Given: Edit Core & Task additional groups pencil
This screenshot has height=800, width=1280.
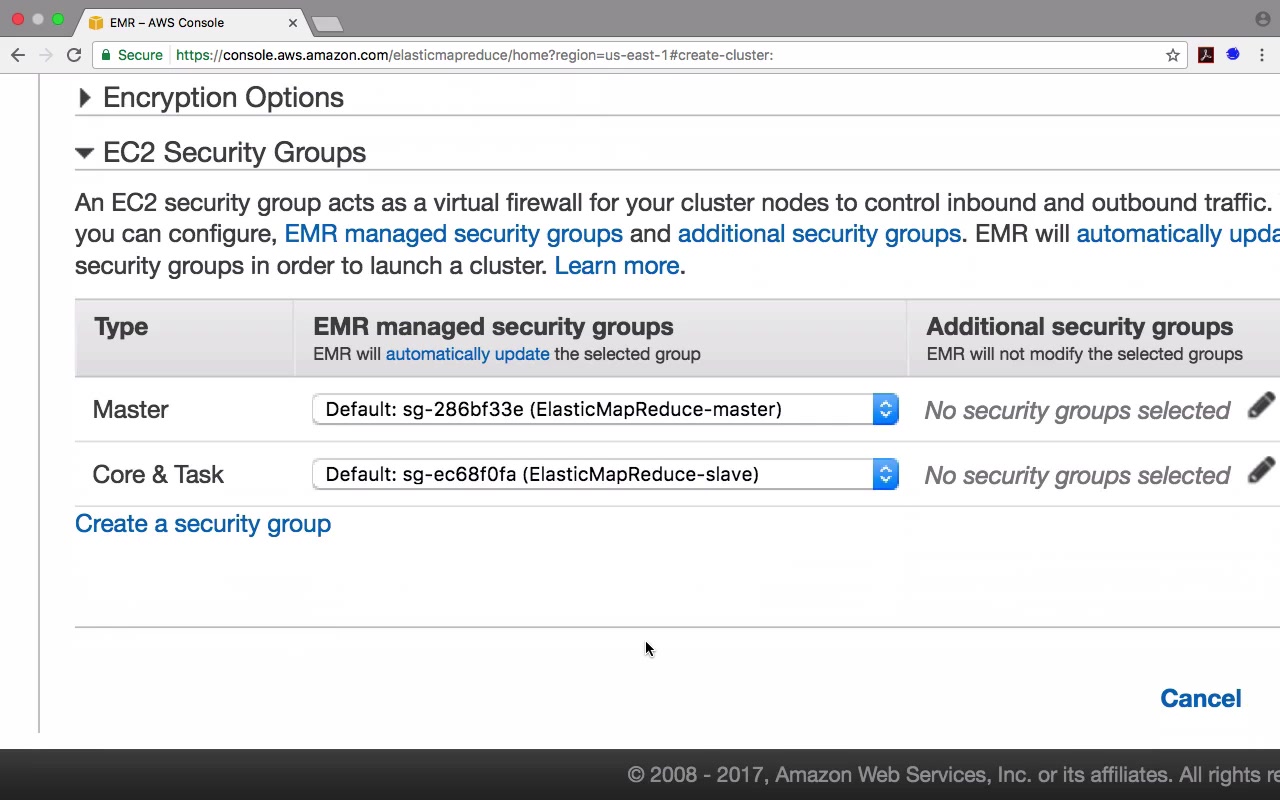Looking at the screenshot, I should coord(1261,471).
